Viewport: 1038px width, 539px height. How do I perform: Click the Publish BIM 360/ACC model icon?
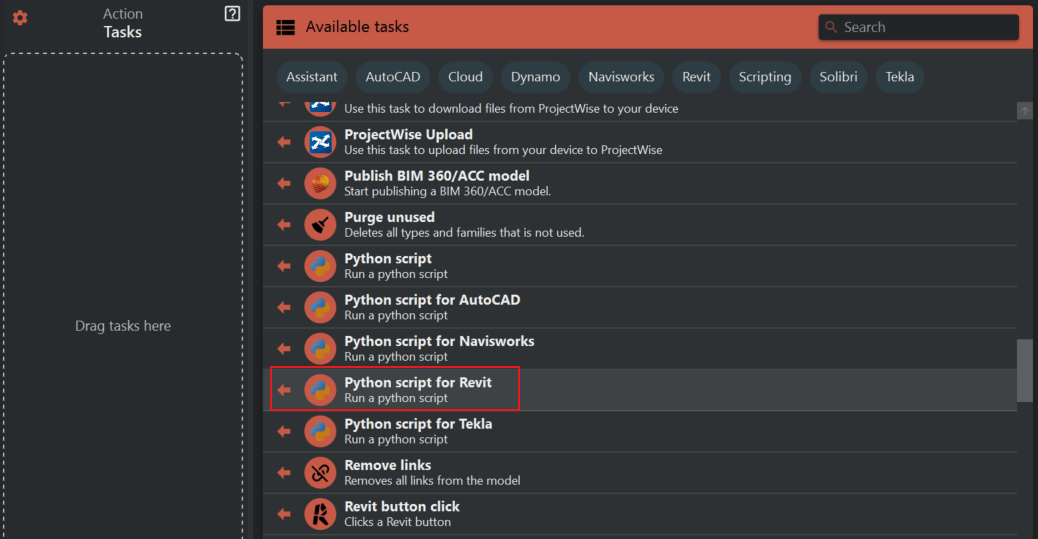tap(320, 183)
